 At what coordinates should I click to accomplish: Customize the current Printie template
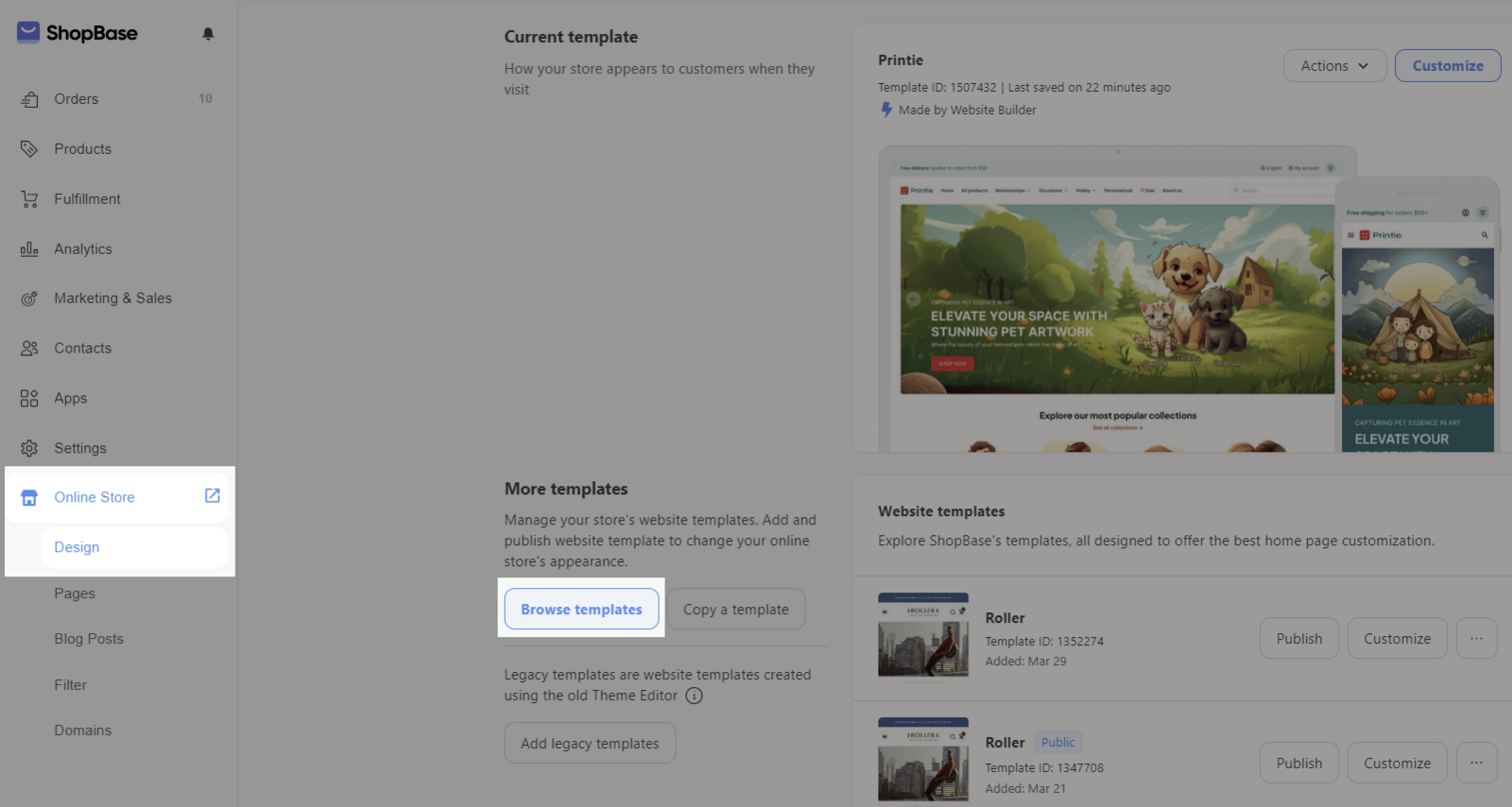click(1448, 66)
